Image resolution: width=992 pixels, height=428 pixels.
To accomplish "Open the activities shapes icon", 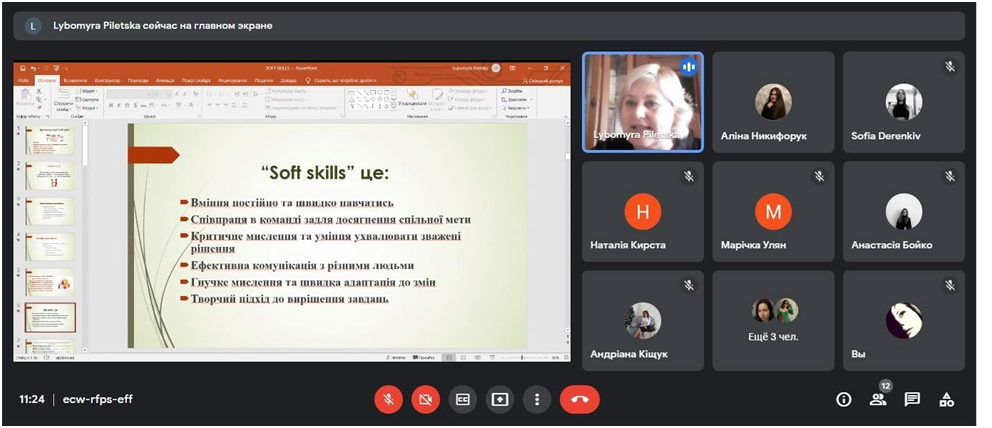I will point(946,399).
